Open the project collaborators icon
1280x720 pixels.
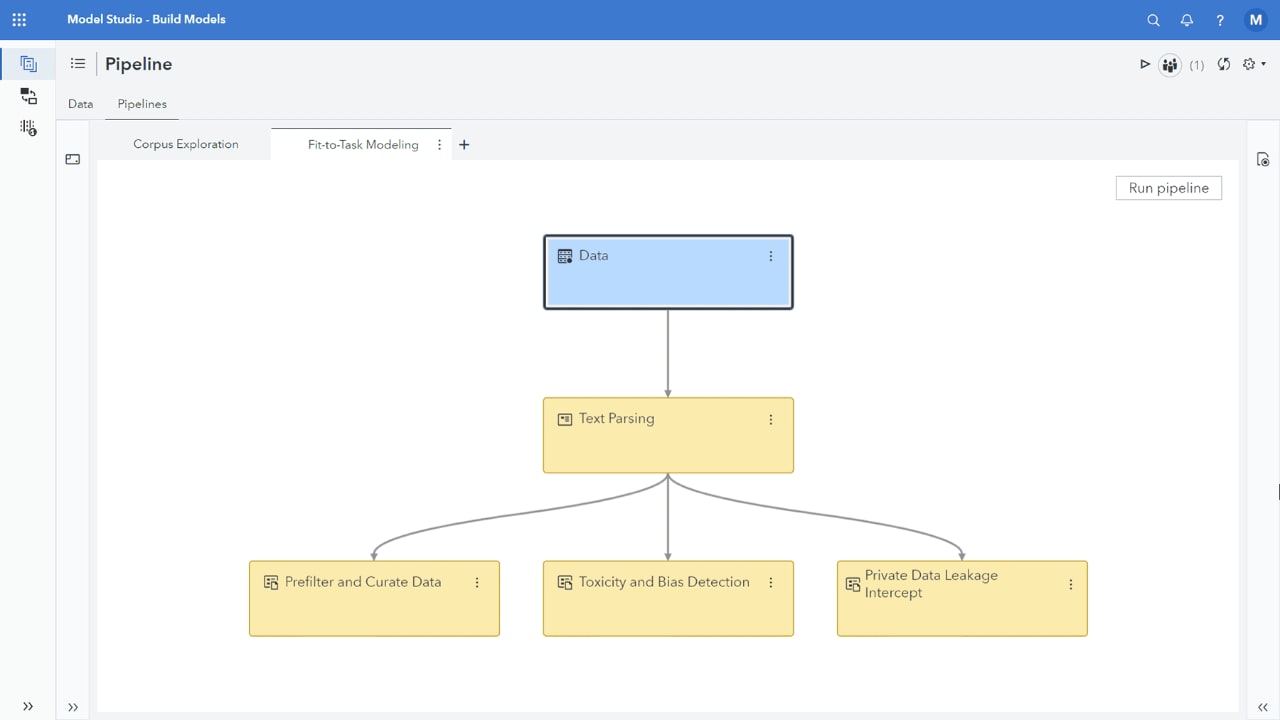1170,64
